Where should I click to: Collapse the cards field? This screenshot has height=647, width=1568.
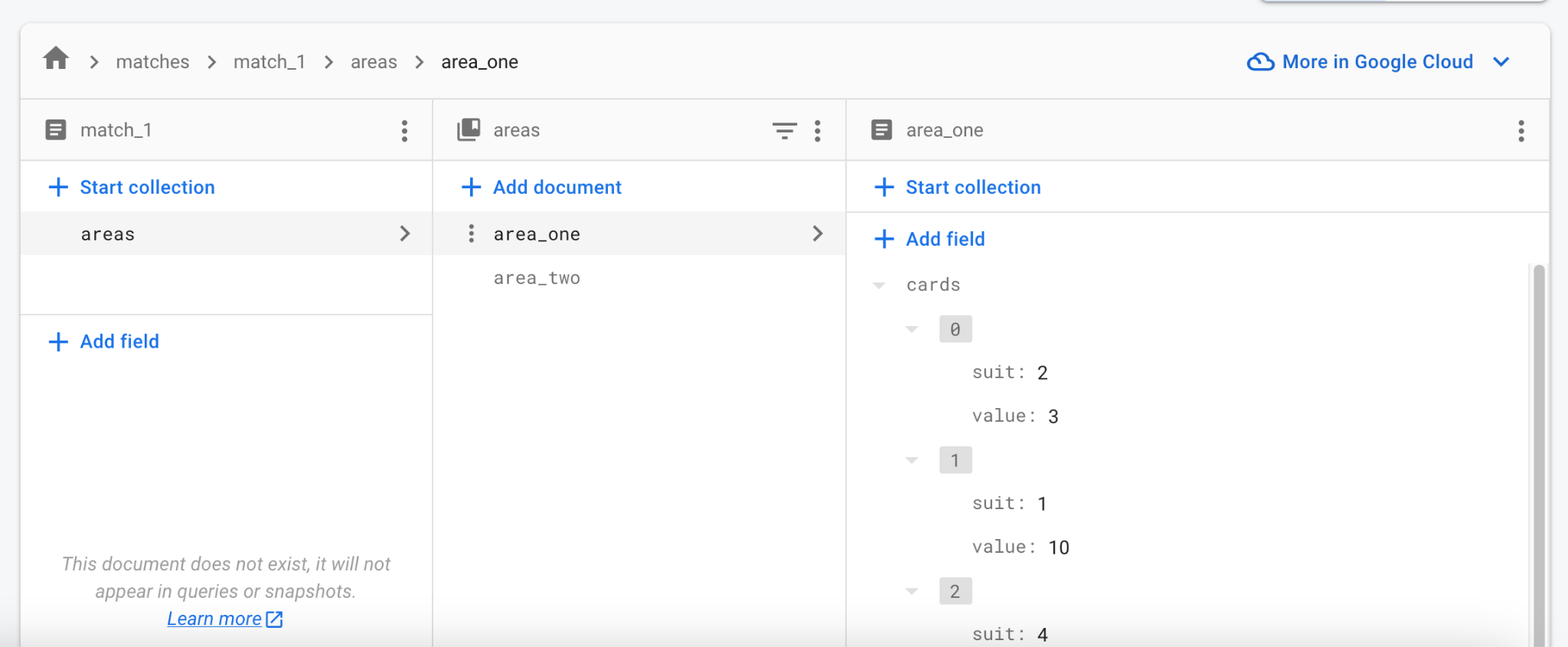point(879,284)
